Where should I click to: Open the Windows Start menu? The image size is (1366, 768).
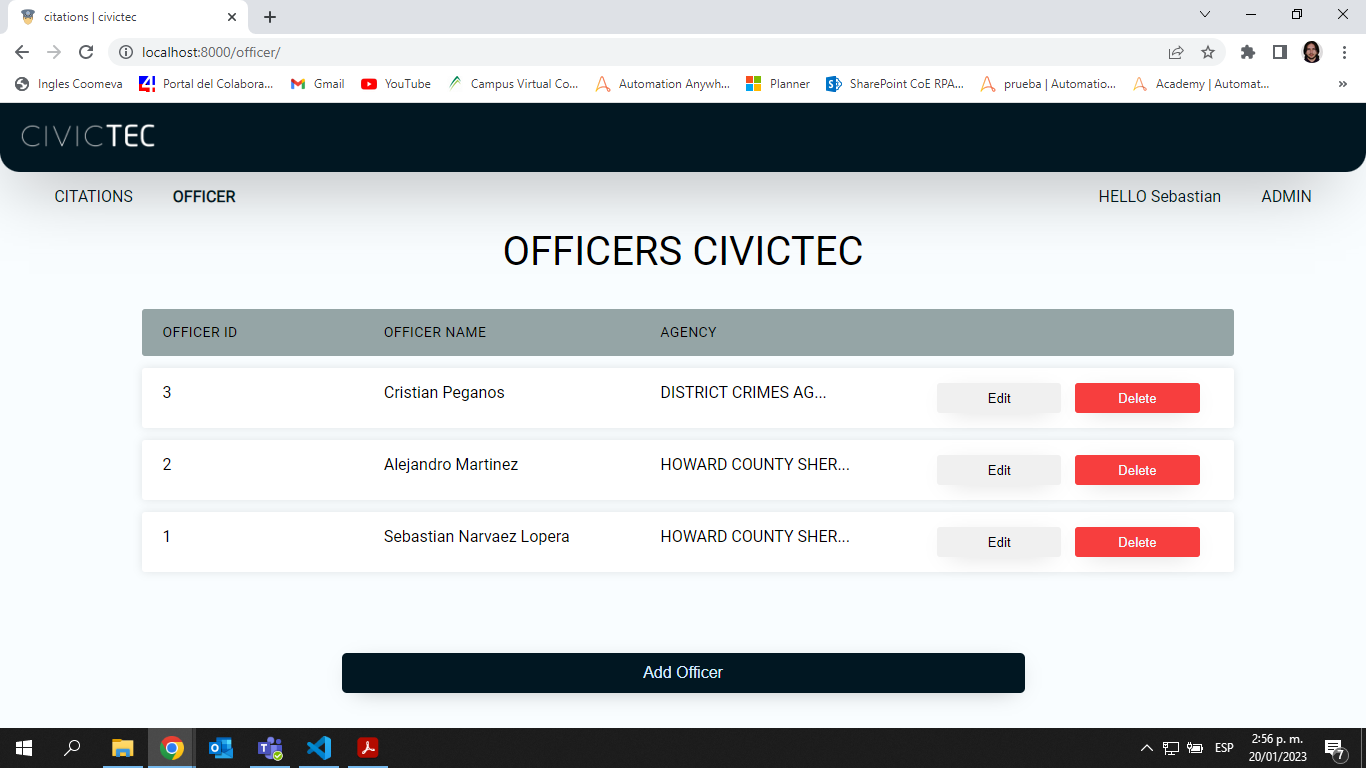(24, 748)
